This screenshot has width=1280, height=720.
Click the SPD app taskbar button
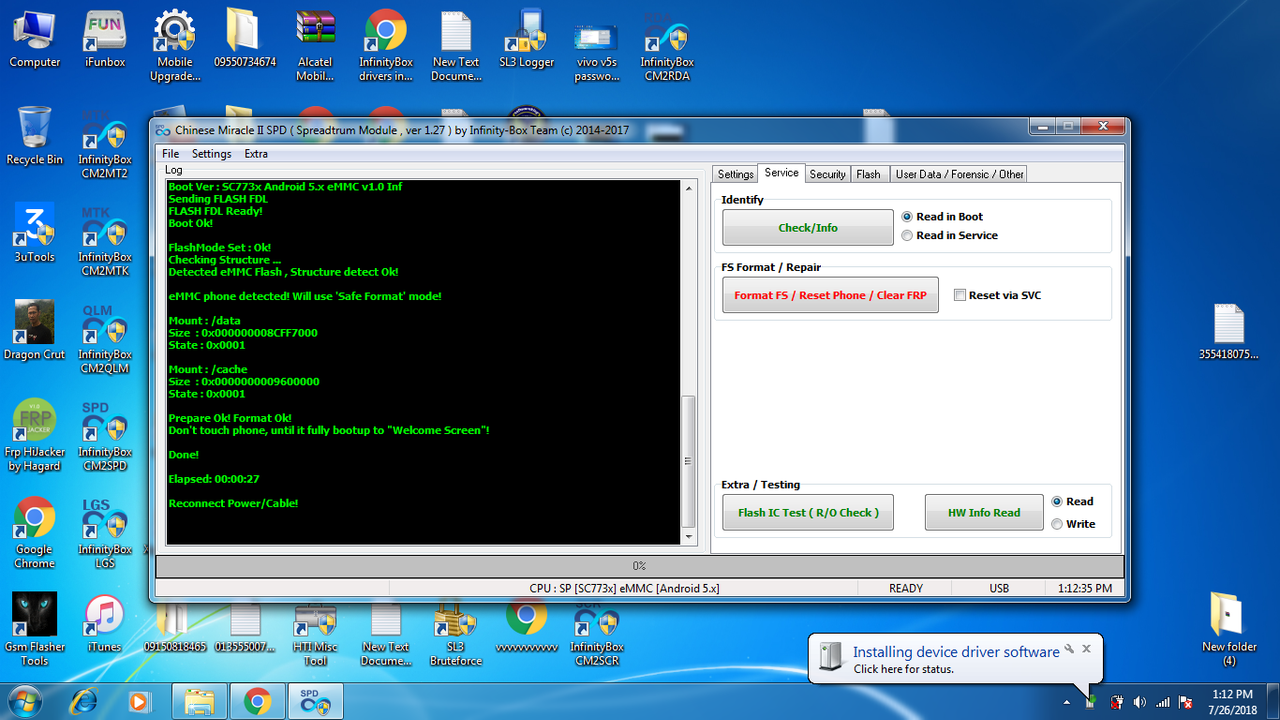[315, 702]
